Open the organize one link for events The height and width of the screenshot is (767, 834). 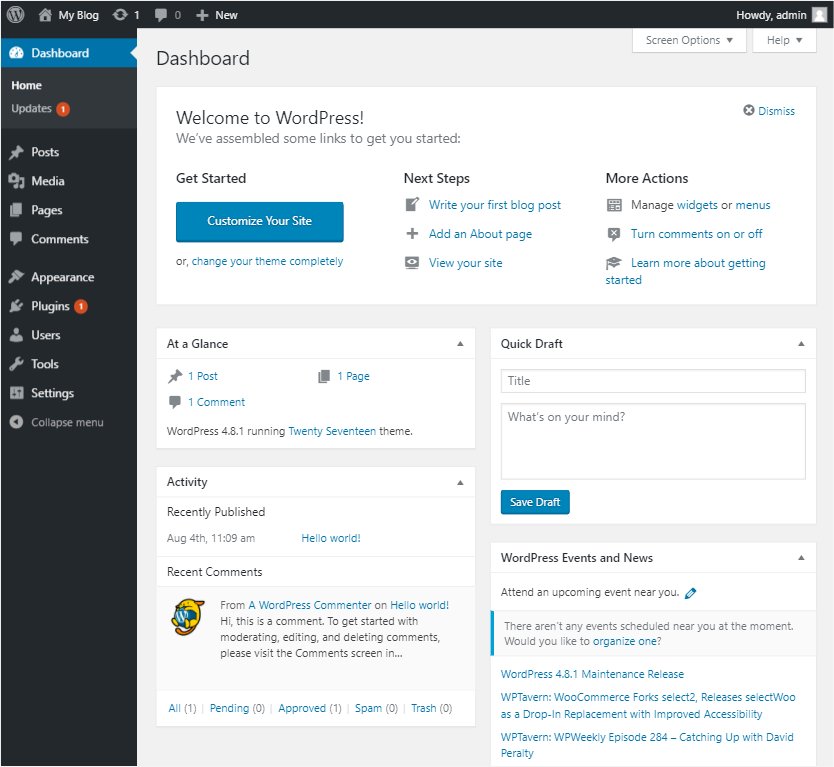625,641
